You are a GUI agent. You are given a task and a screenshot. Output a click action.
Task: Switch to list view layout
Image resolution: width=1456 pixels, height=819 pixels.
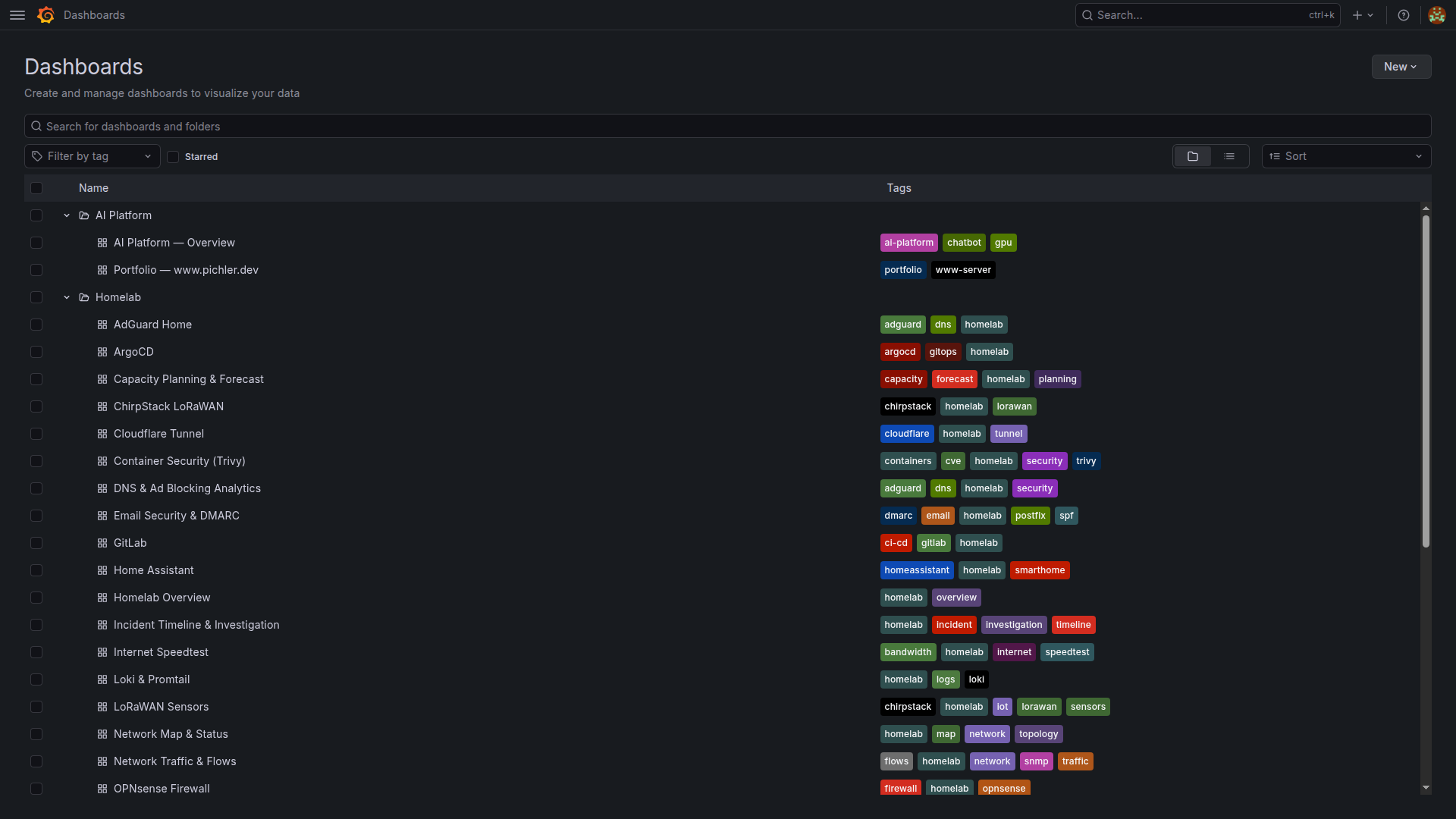(1229, 156)
